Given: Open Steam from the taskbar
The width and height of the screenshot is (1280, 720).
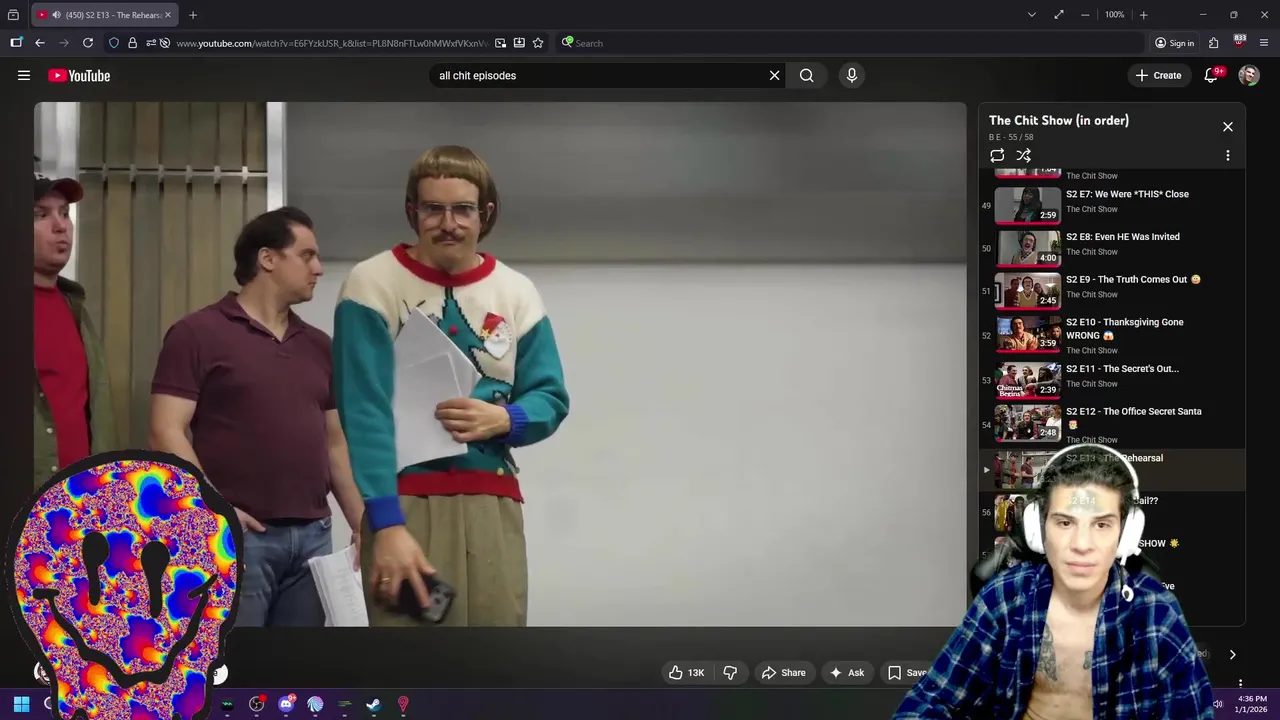Looking at the screenshot, I should (373, 704).
